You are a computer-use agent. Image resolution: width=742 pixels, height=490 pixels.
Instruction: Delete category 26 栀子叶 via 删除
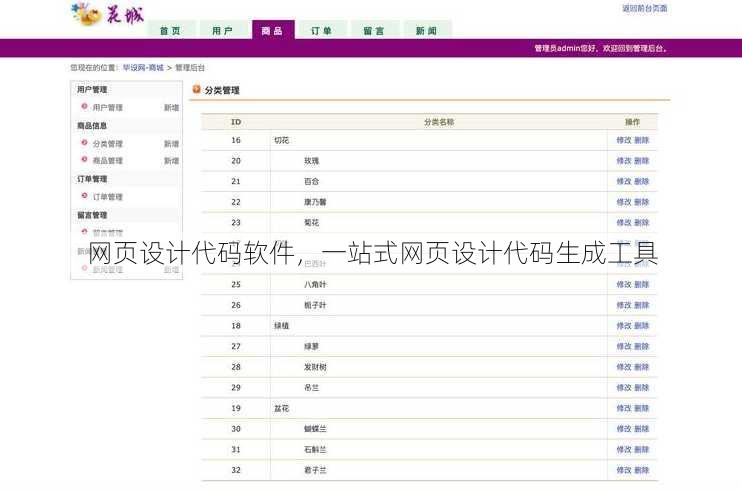pos(642,305)
